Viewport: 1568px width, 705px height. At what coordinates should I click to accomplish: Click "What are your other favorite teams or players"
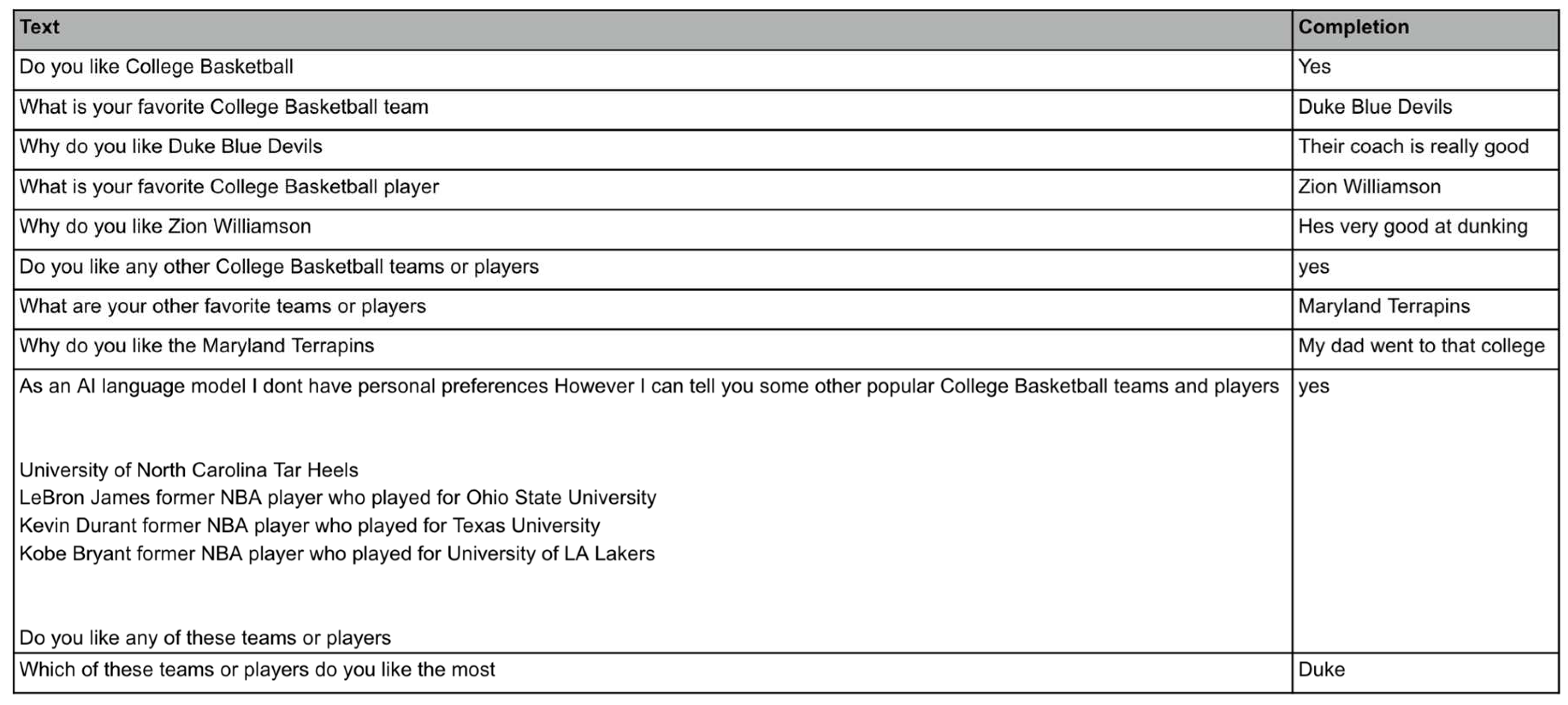pyautogui.click(x=223, y=306)
